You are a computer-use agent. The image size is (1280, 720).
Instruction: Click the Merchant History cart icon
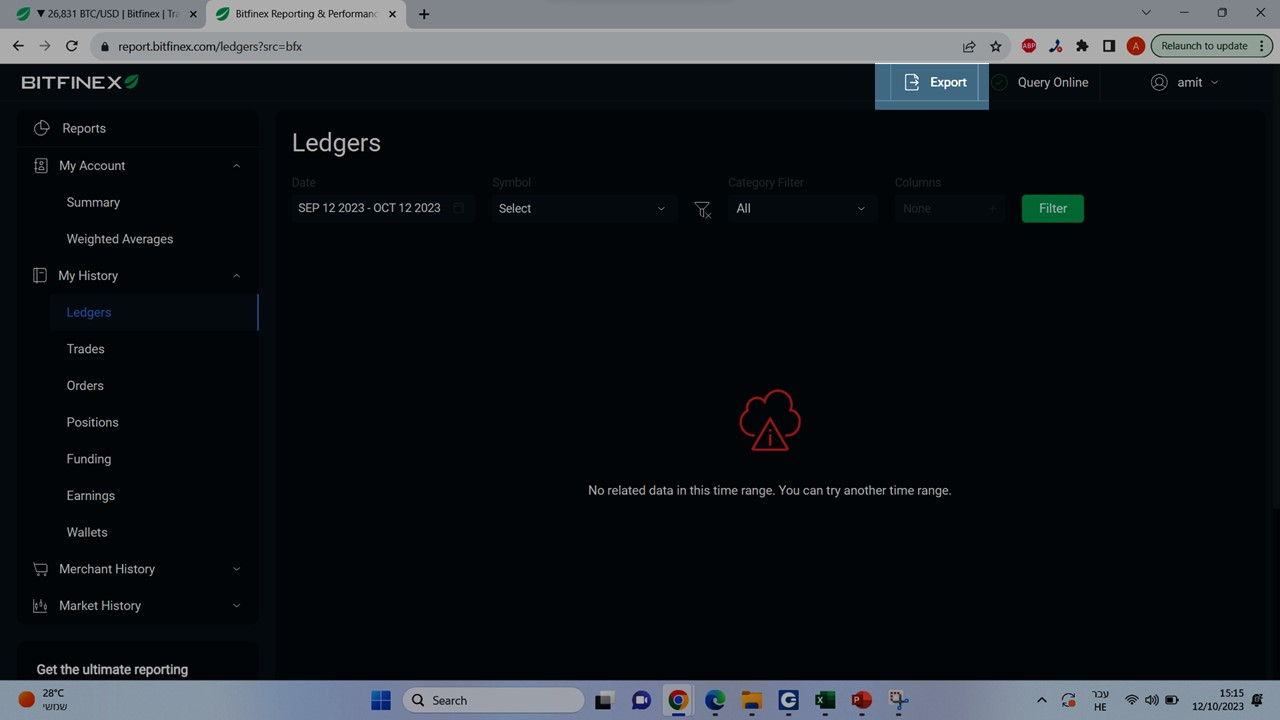(x=40, y=569)
